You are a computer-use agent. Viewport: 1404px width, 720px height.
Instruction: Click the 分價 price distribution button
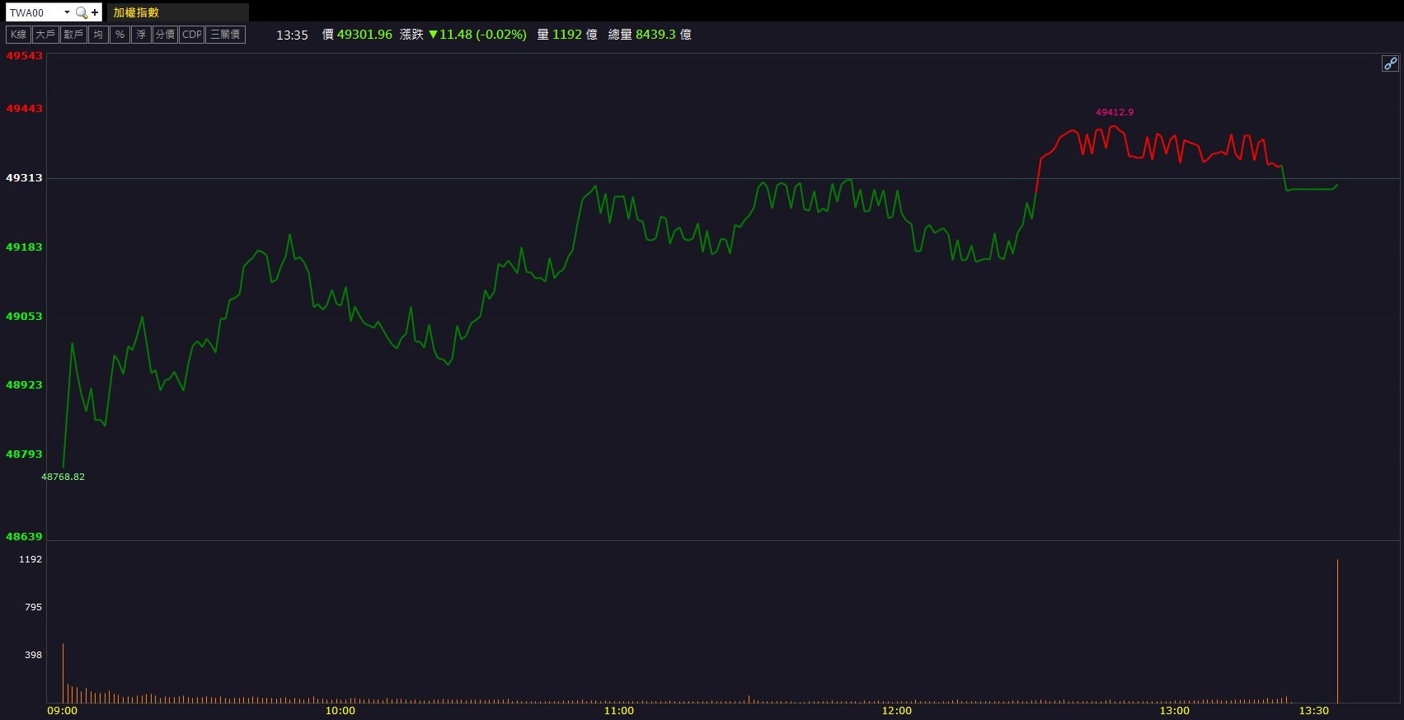point(165,34)
